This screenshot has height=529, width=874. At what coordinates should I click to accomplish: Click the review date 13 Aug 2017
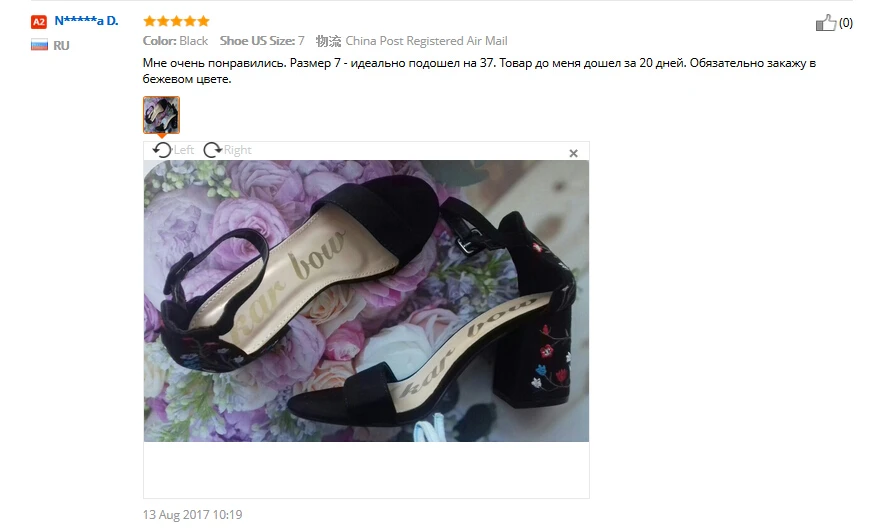tap(192, 515)
